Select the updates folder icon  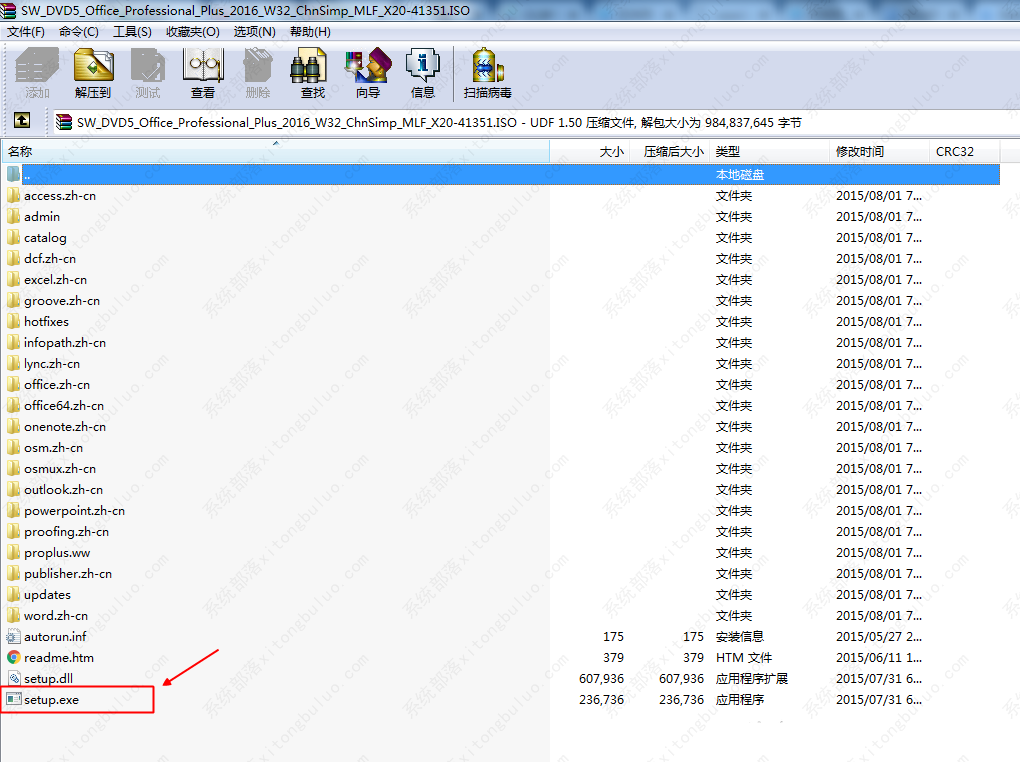coord(14,594)
